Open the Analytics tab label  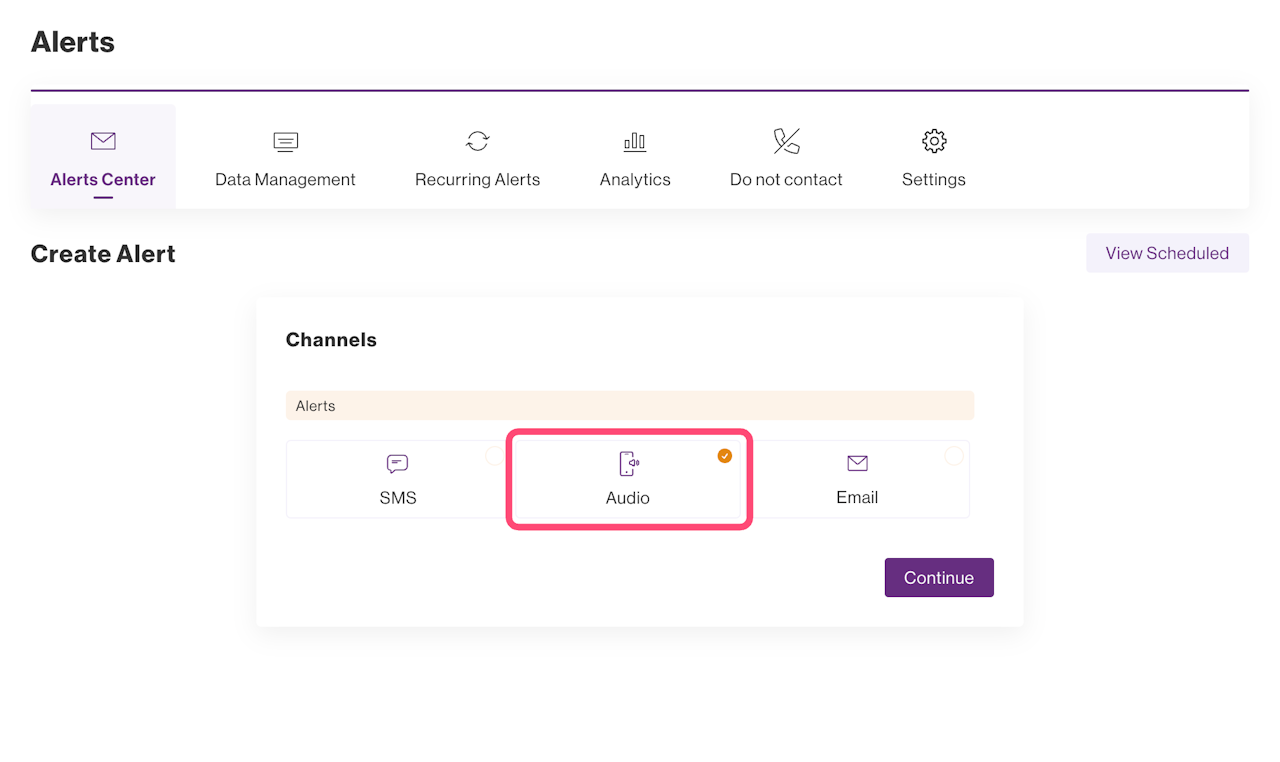pos(635,180)
